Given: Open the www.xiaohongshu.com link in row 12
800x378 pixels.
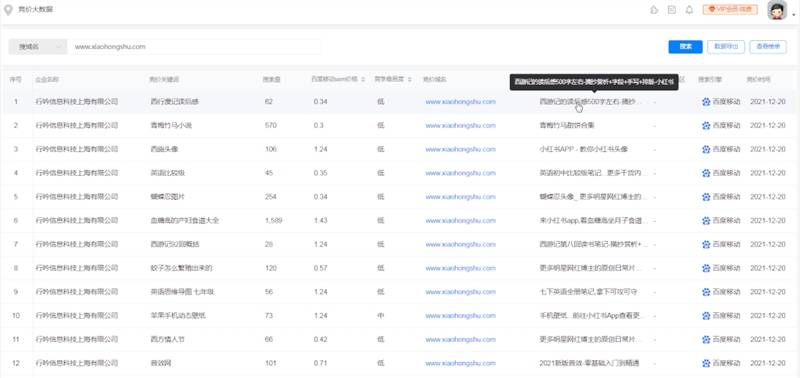Looking at the screenshot, I should (460, 364).
